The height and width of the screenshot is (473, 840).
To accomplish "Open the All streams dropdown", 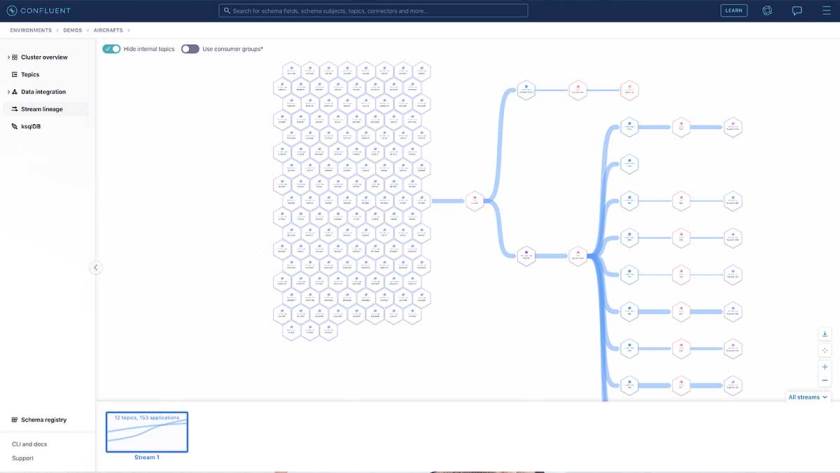I will 808,397.
